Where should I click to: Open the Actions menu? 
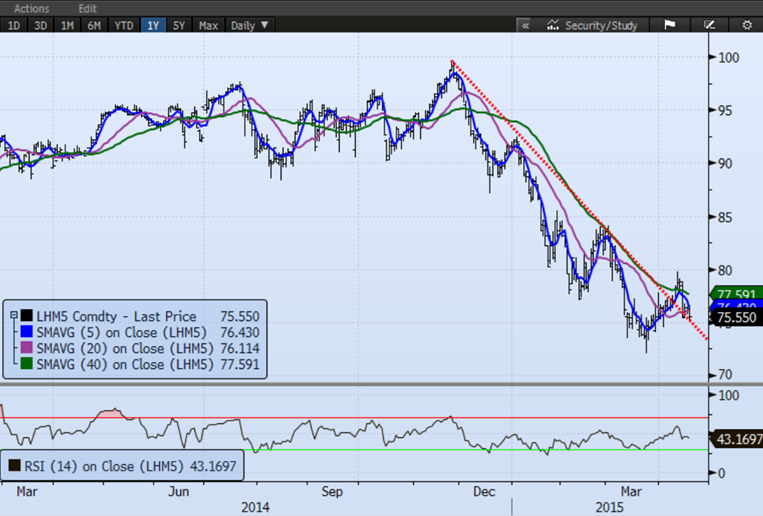[x=31, y=8]
